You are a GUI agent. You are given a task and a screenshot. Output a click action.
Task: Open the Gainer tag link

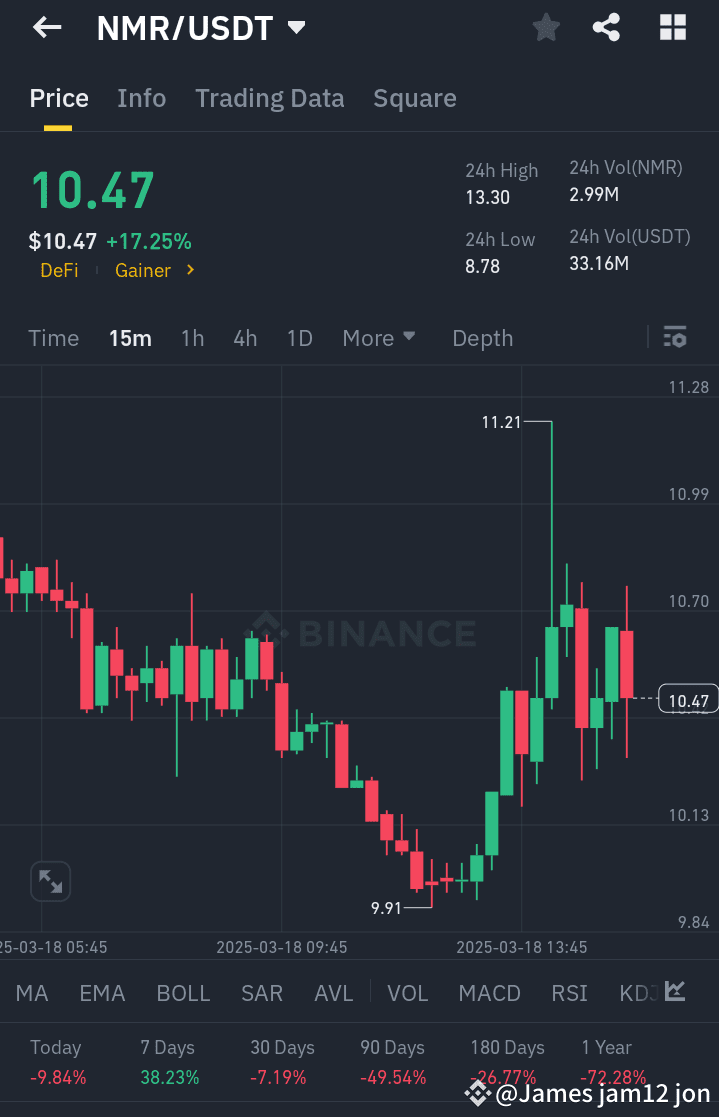pos(143,271)
